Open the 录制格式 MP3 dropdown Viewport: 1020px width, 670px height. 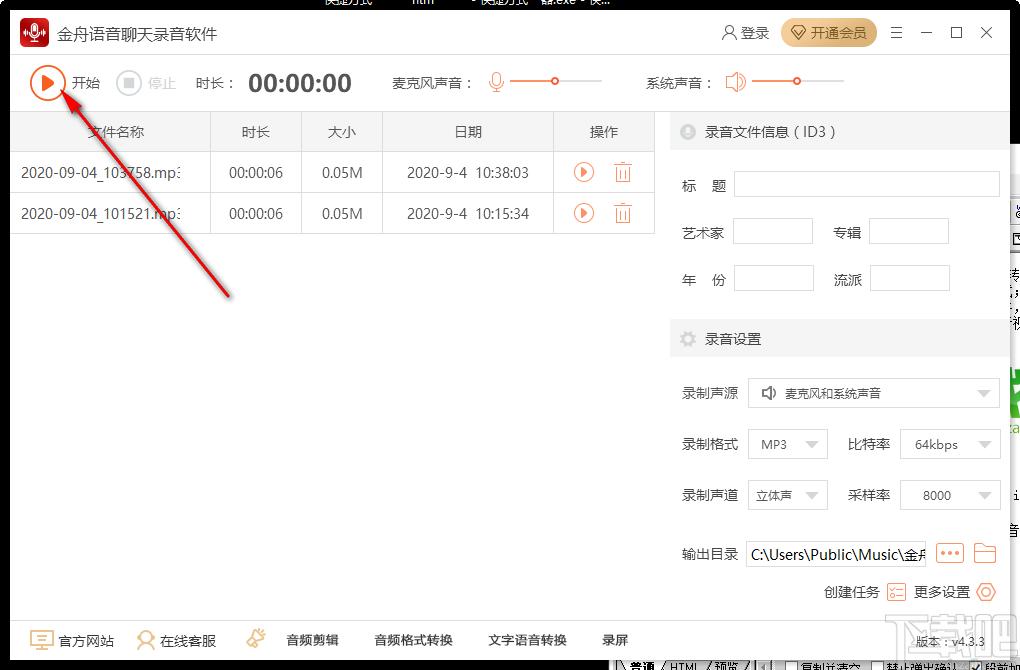[788, 444]
